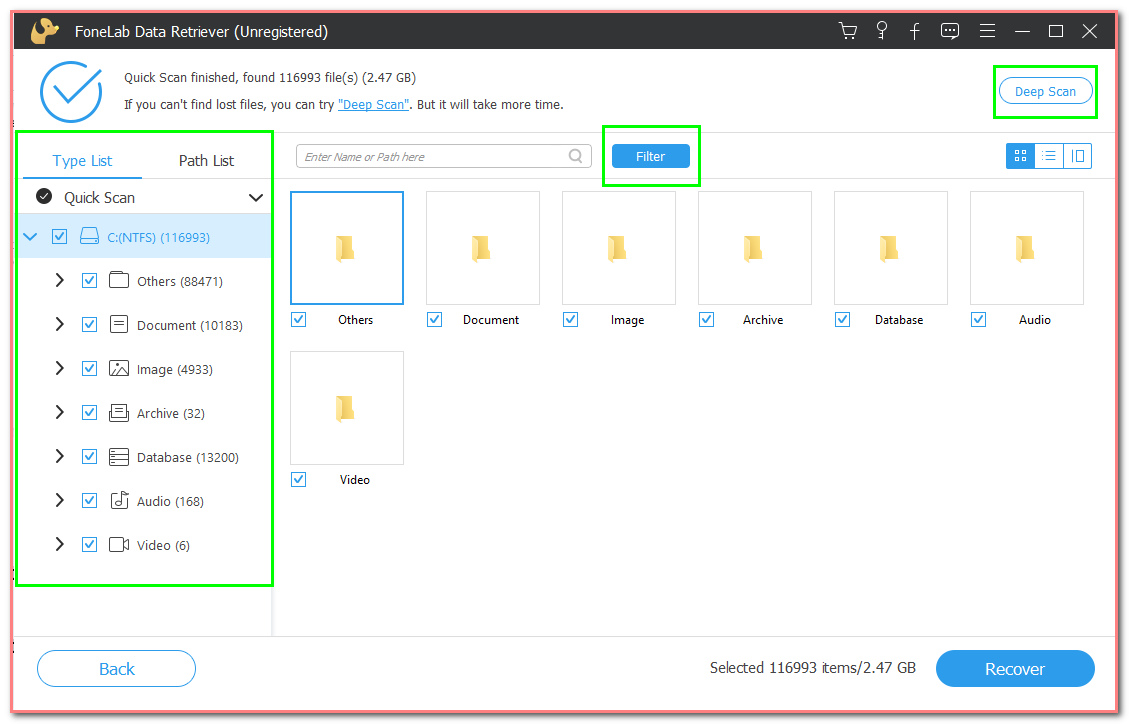Open the Others folder thumbnail
This screenshot has height=724, width=1129.
[346, 248]
